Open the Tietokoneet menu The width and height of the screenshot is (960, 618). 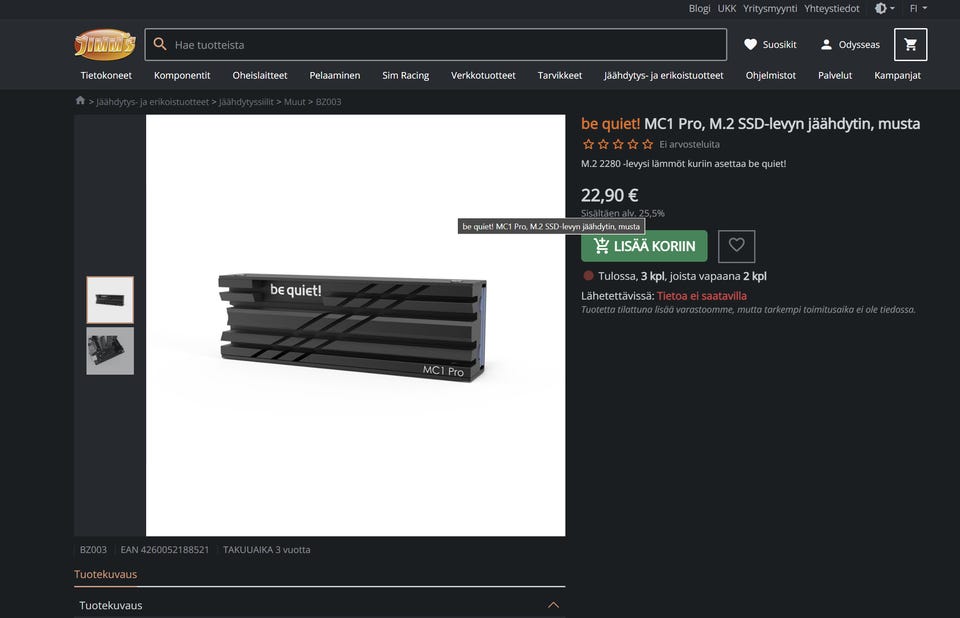[x=106, y=75]
